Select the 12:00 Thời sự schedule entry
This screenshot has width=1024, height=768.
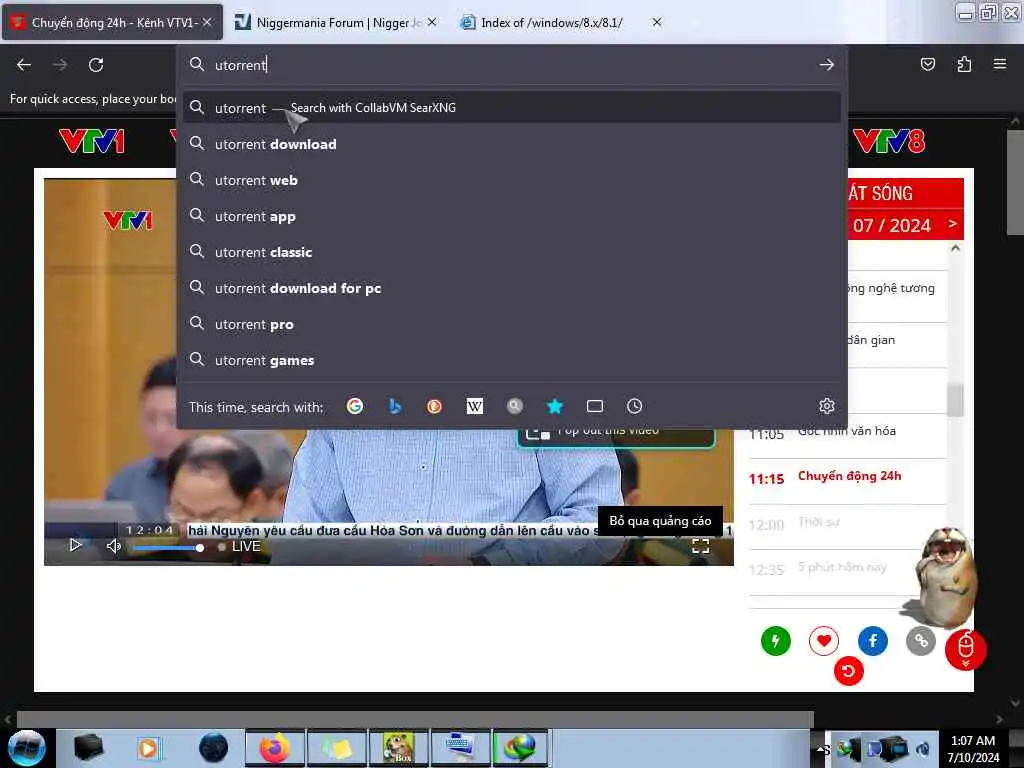tap(847, 523)
